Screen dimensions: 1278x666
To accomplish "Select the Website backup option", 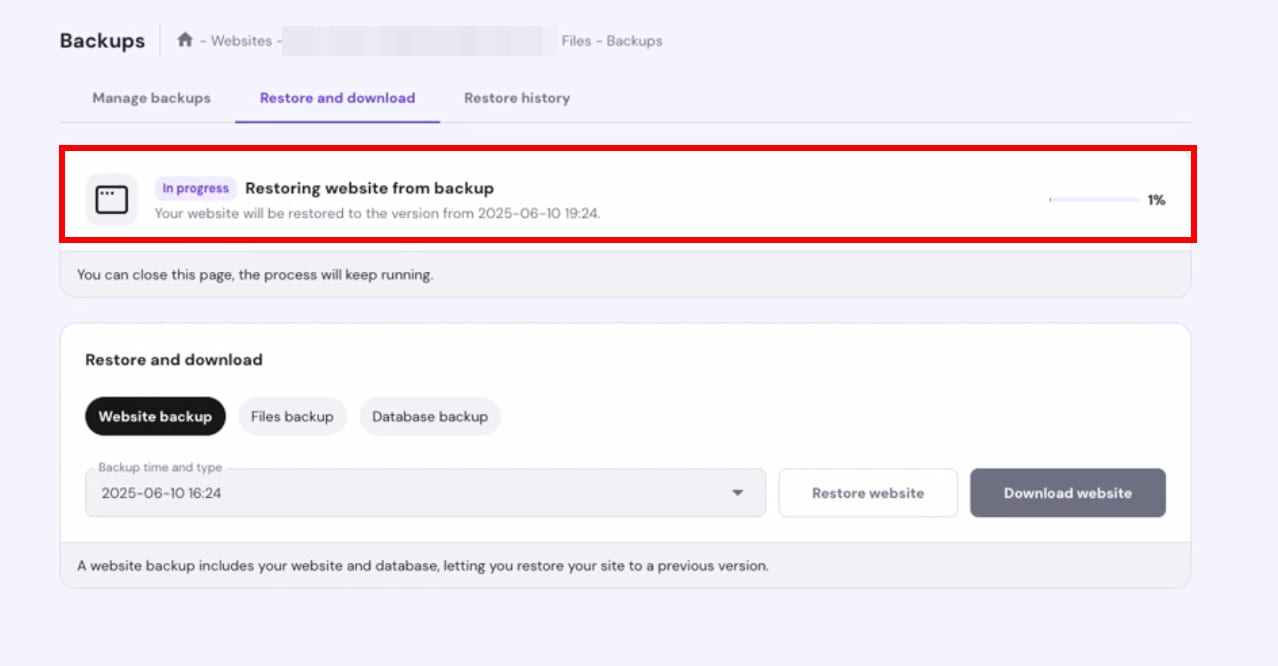I will click(155, 417).
